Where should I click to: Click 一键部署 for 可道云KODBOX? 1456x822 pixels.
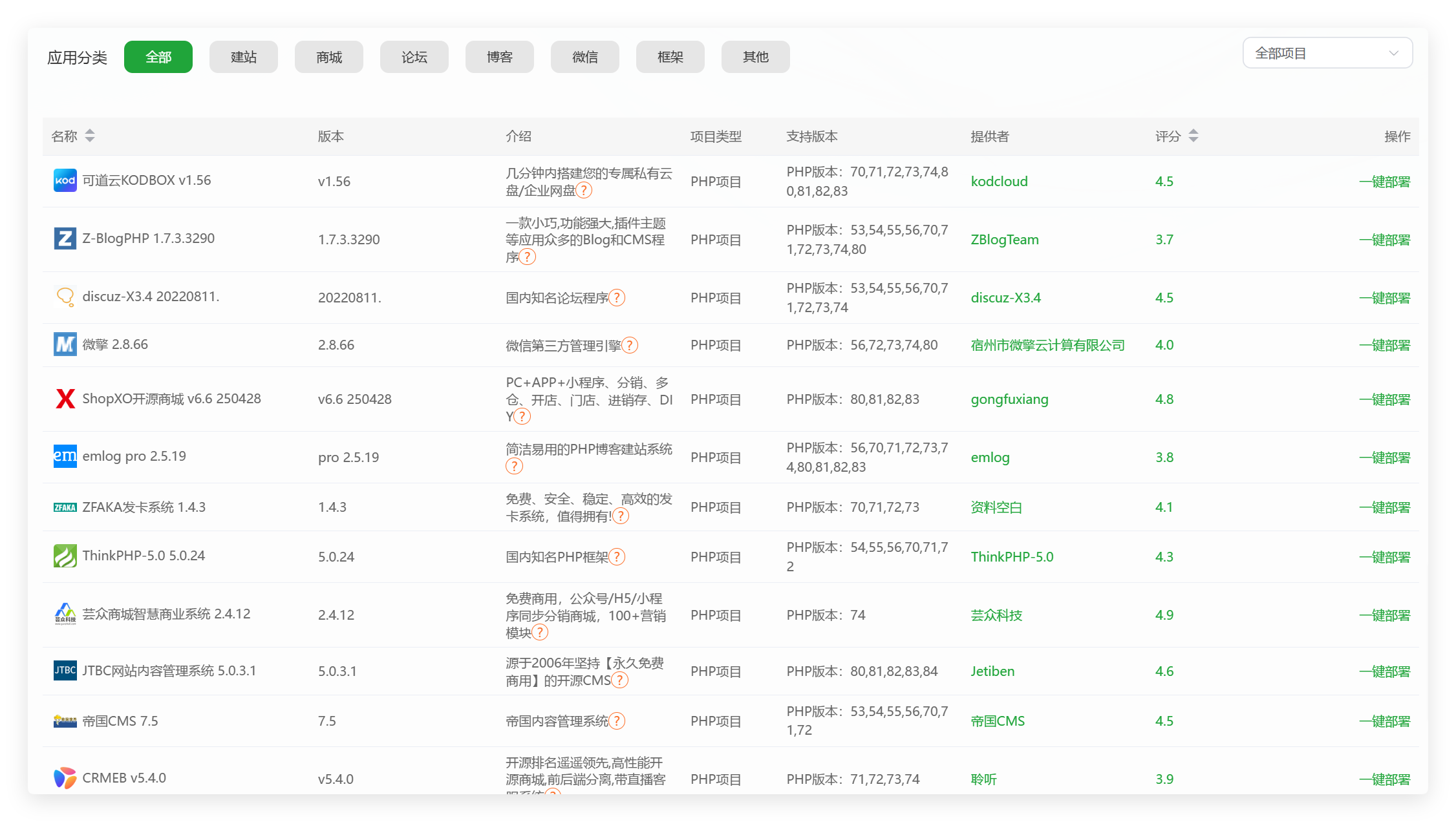(x=1384, y=182)
